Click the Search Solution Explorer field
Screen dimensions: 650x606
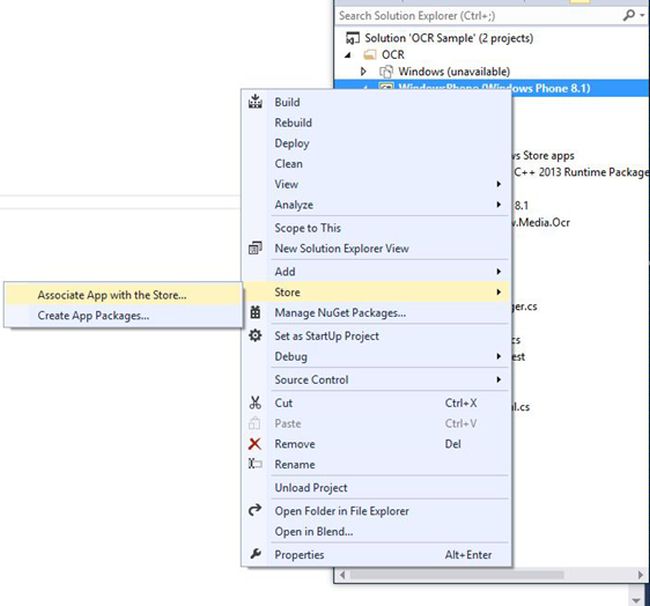tap(479, 16)
